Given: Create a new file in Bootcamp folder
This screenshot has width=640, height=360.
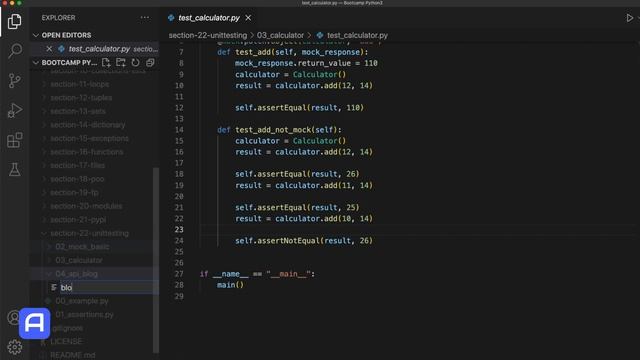Looking at the screenshot, I should 106,62.
